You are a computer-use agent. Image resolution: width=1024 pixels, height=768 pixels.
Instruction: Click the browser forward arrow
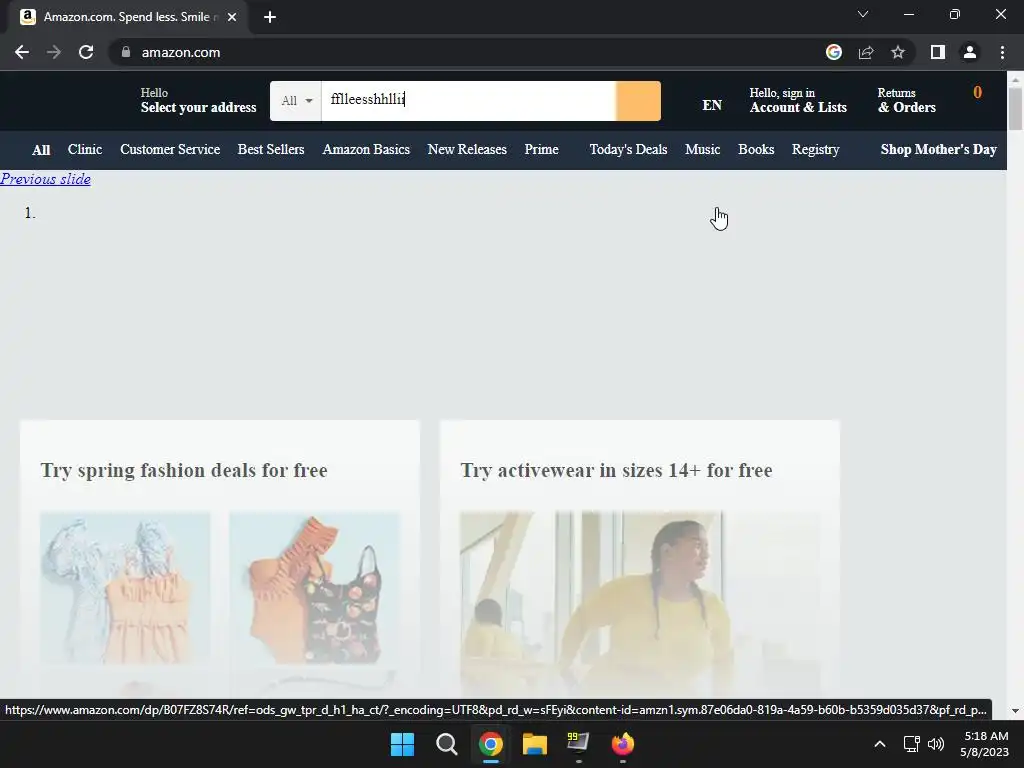54,52
